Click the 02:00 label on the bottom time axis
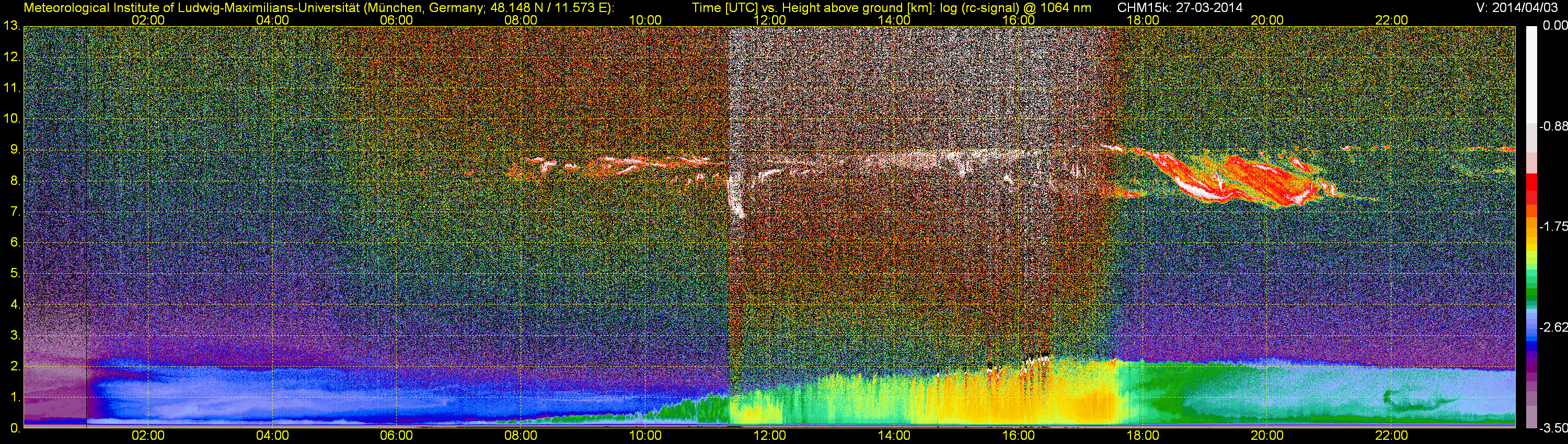The width and height of the screenshot is (1568, 444). pos(148,436)
